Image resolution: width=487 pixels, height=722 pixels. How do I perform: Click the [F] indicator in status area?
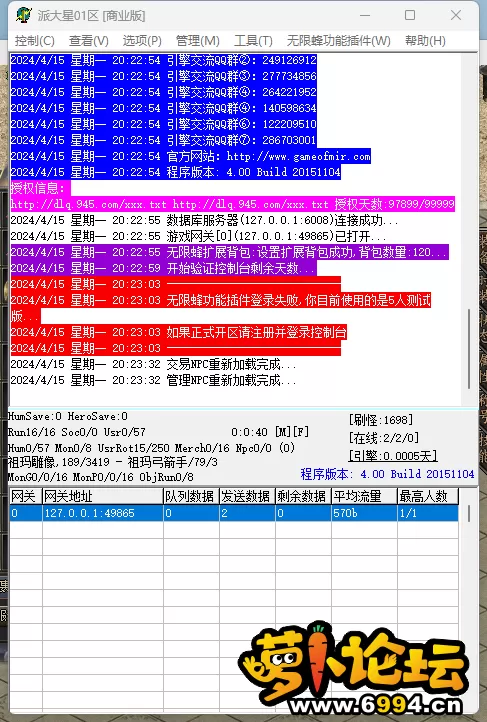pyautogui.click(x=301, y=432)
